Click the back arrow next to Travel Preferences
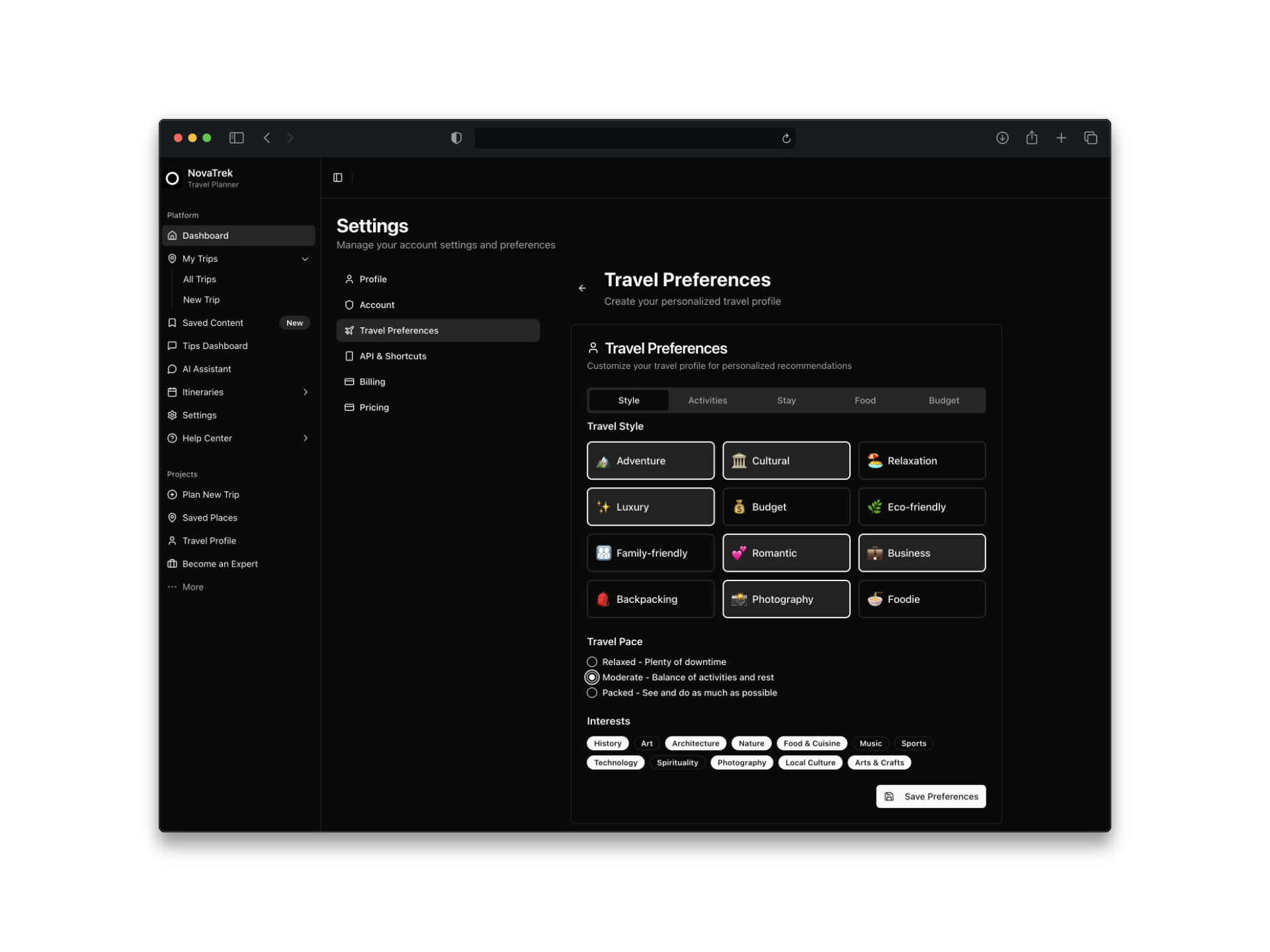Image resolution: width=1270 pixels, height=952 pixels. point(582,288)
